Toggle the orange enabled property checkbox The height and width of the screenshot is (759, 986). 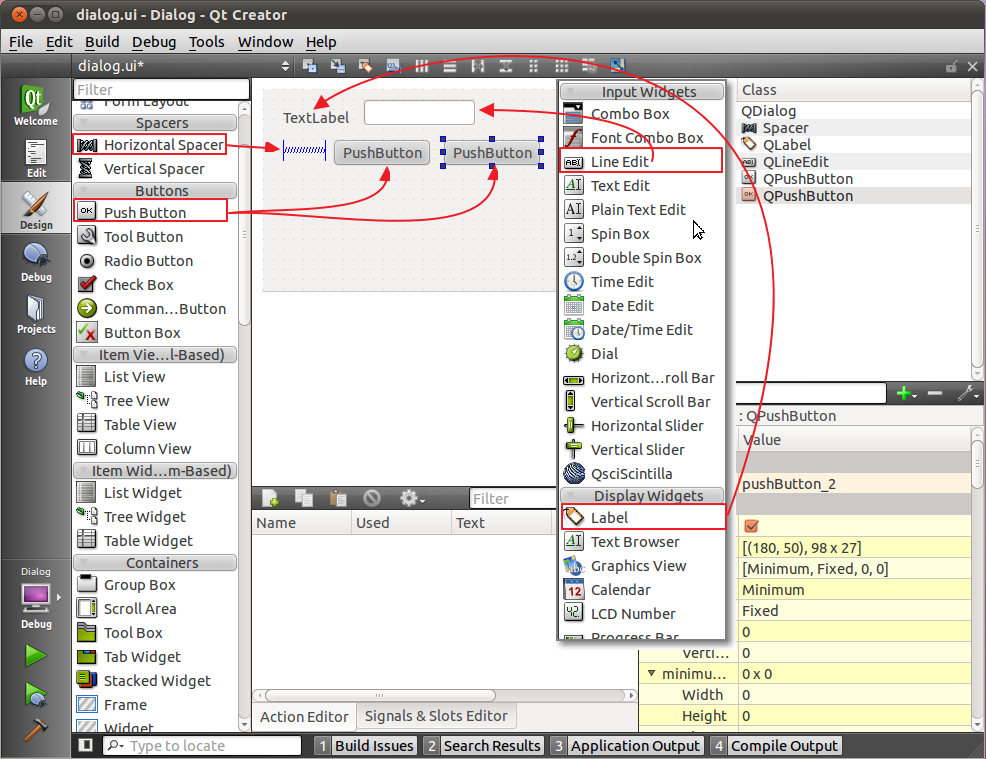pos(751,526)
